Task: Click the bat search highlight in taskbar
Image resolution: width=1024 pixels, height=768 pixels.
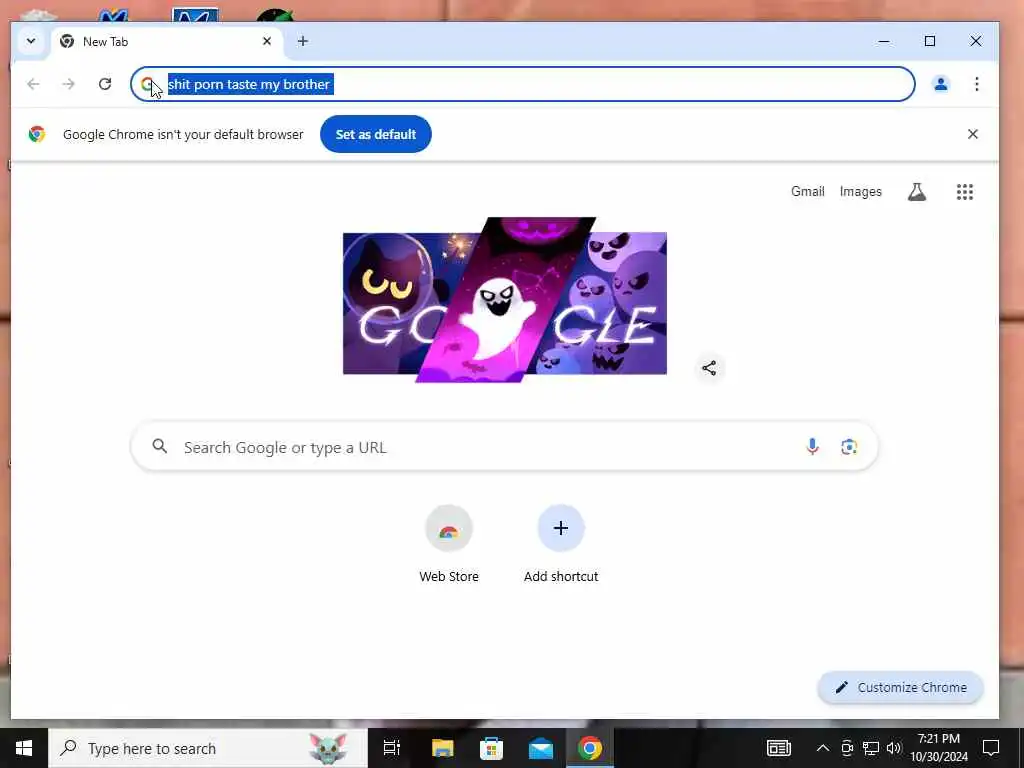Action: click(328, 748)
